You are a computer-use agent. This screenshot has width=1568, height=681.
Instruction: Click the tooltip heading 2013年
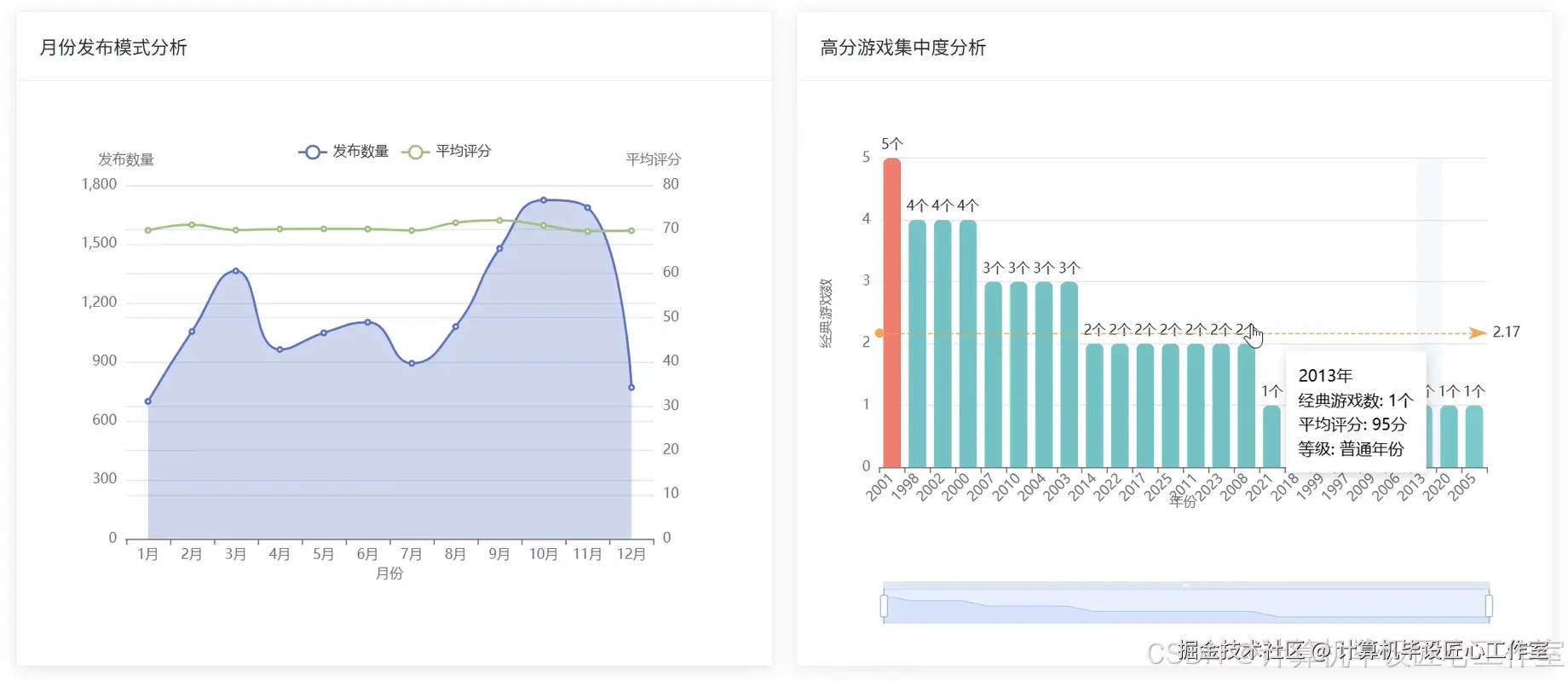pyautogui.click(x=1325, y=376)
